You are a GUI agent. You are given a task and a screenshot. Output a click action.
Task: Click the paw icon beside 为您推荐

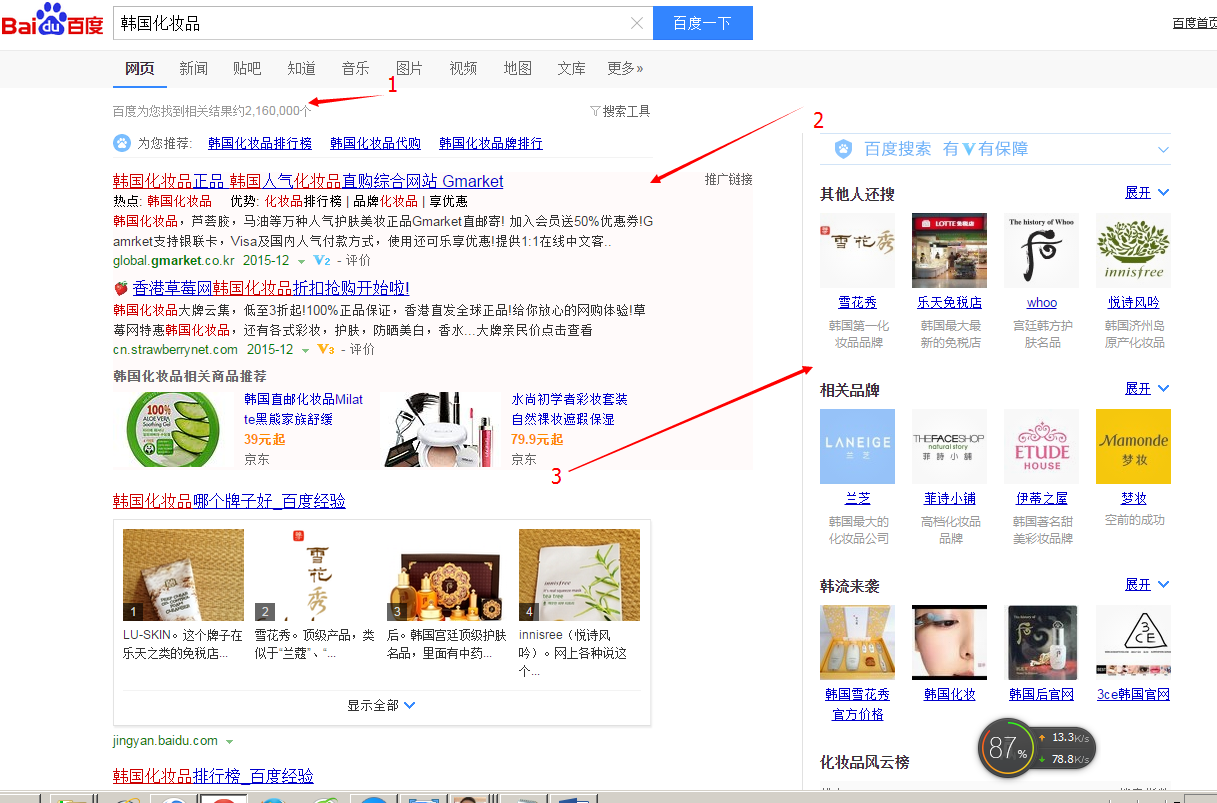(122, 143)
